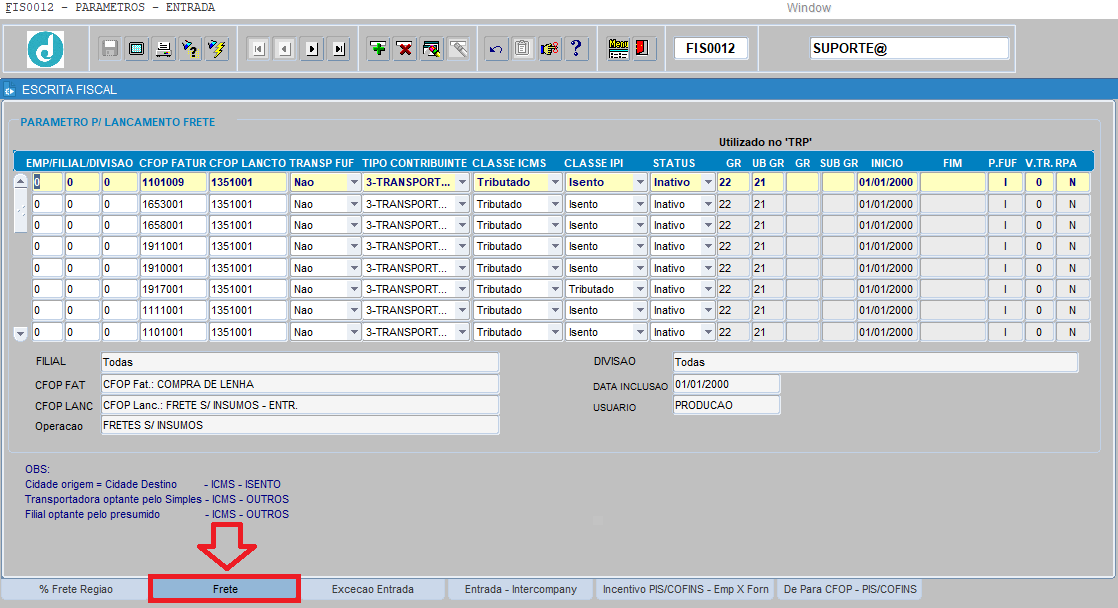Image resolution: width=1118 pixels, height=608 pixels.
Task: Expand CLASSE ICMS dropdown in row 1111001
Action: [x=555, y=311]
